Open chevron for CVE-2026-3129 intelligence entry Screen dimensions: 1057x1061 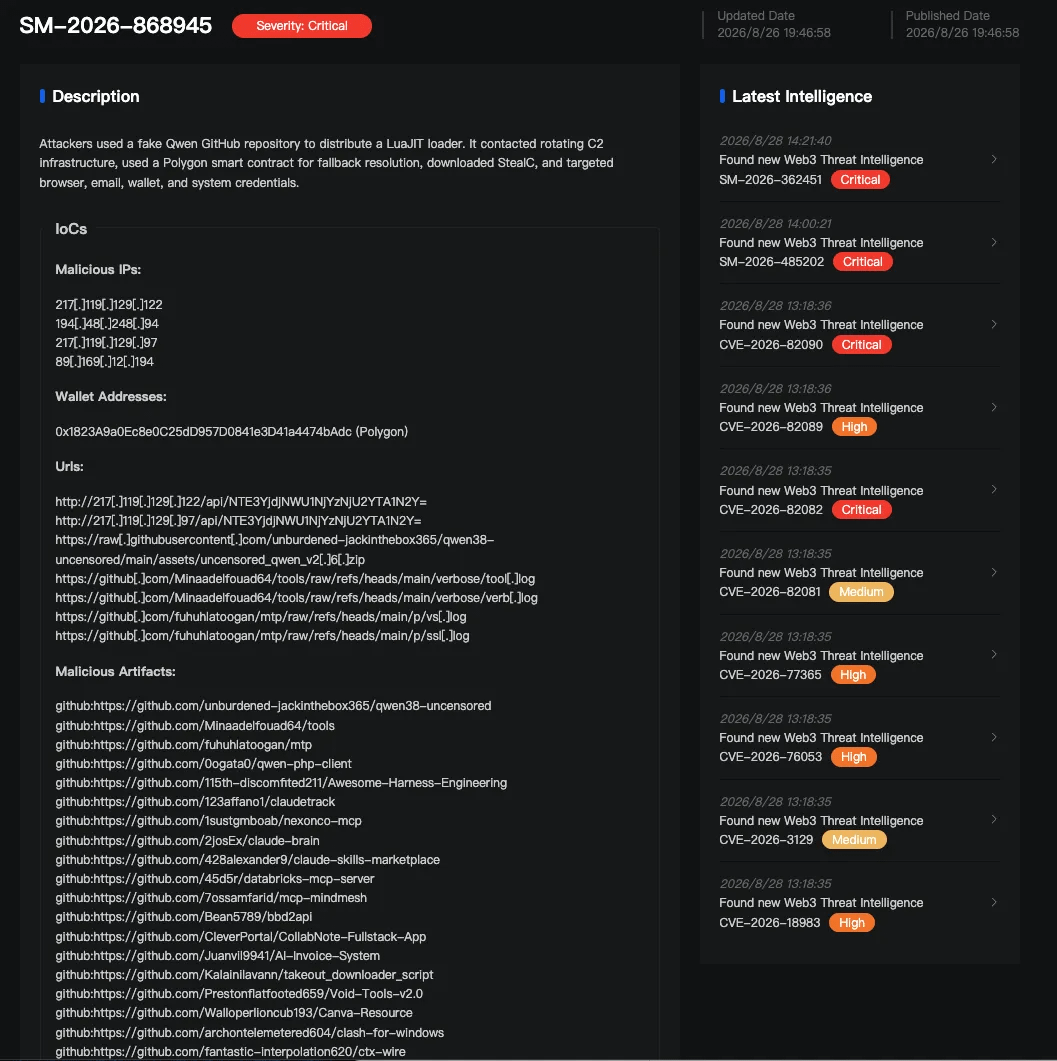[x=993, y=819]
